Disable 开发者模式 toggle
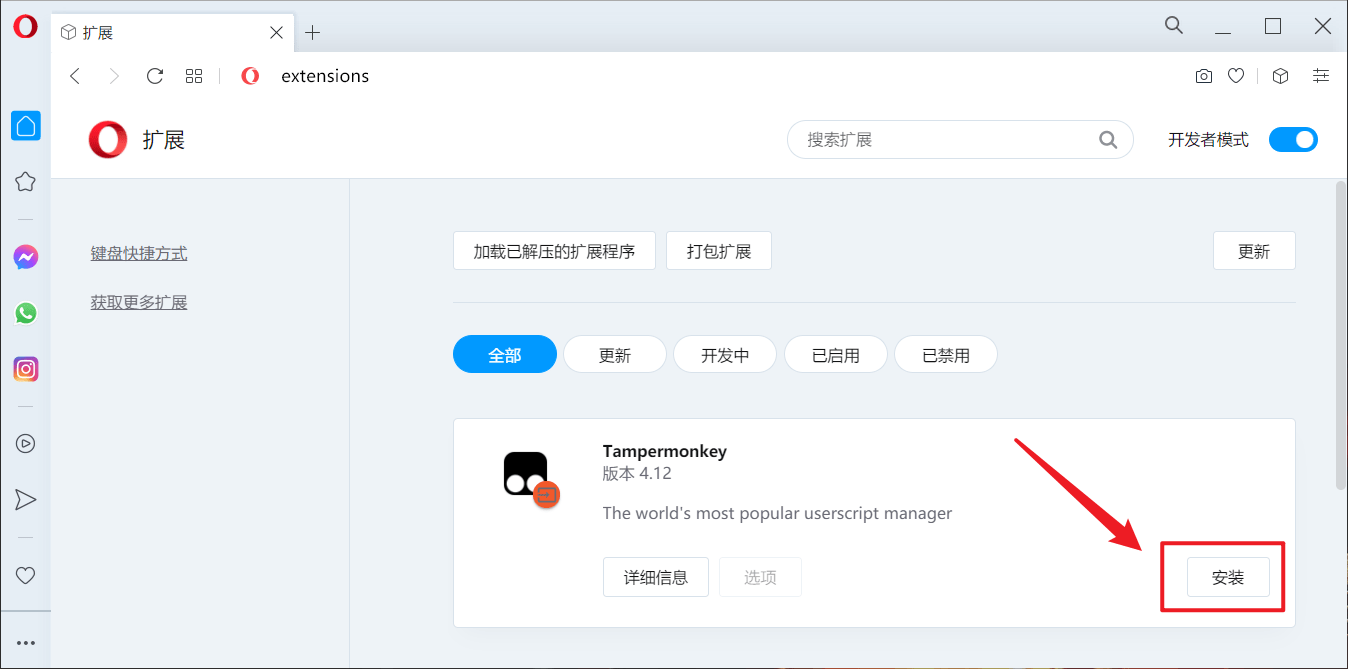The image size is (1348, 669). click(1293, 139)
